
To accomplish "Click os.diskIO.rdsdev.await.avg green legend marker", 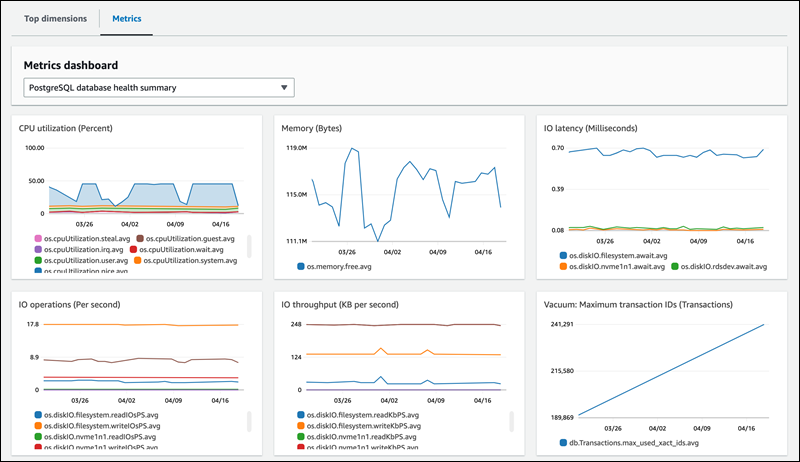I will click(676, 267).
